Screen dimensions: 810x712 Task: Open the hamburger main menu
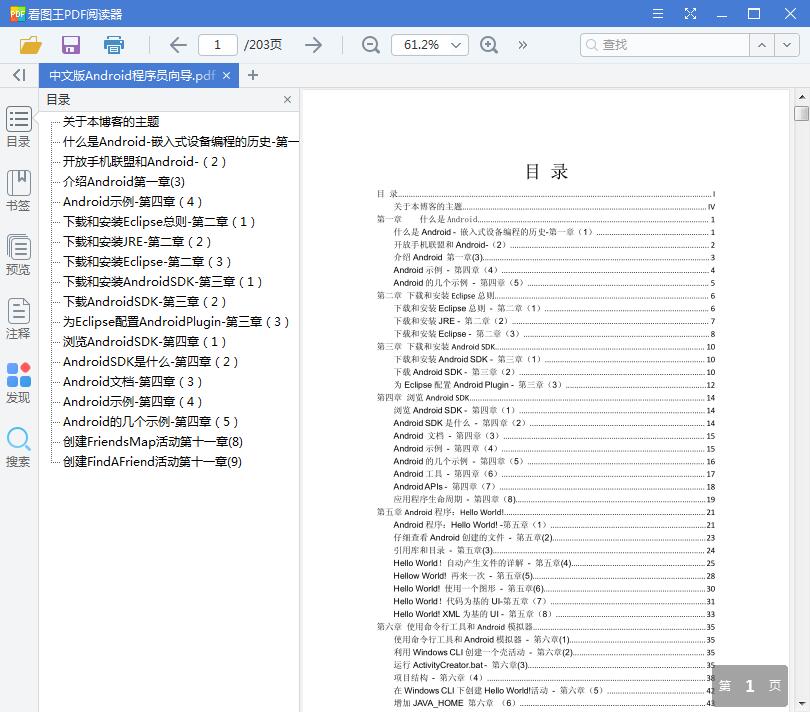657,14
